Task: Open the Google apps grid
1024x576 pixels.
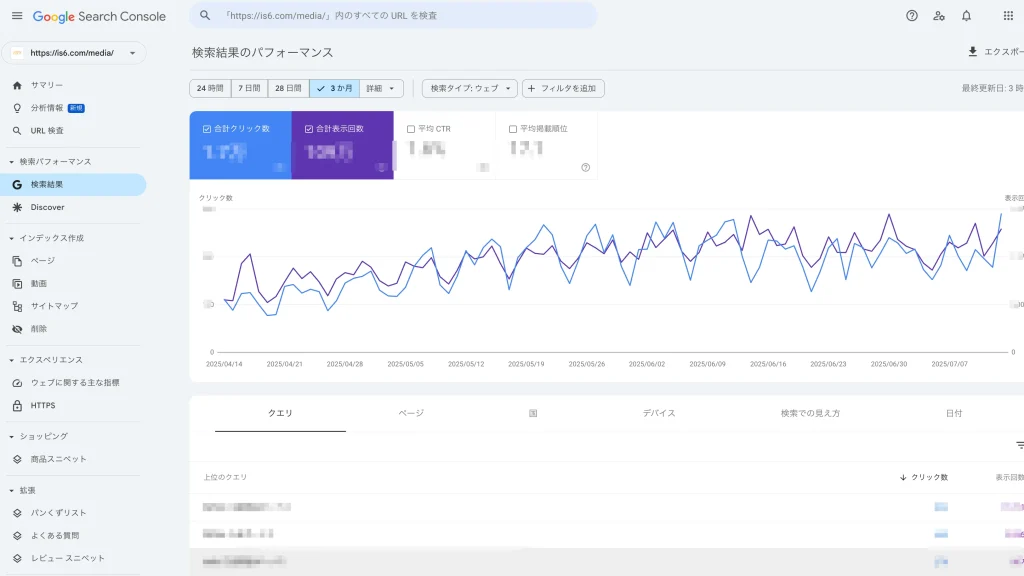Action: click(1008, 16)
